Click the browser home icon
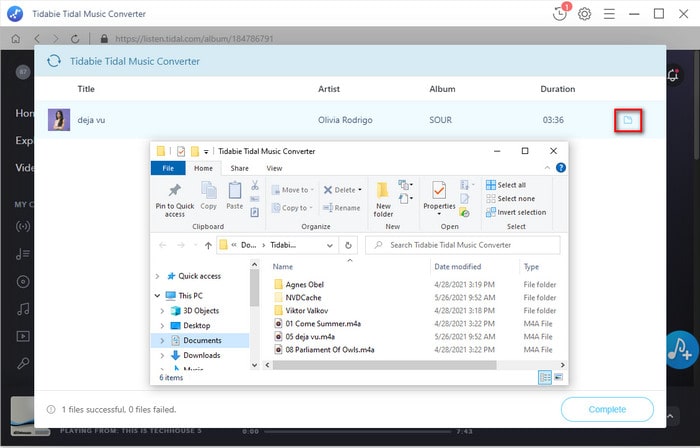 coord(16,39)
